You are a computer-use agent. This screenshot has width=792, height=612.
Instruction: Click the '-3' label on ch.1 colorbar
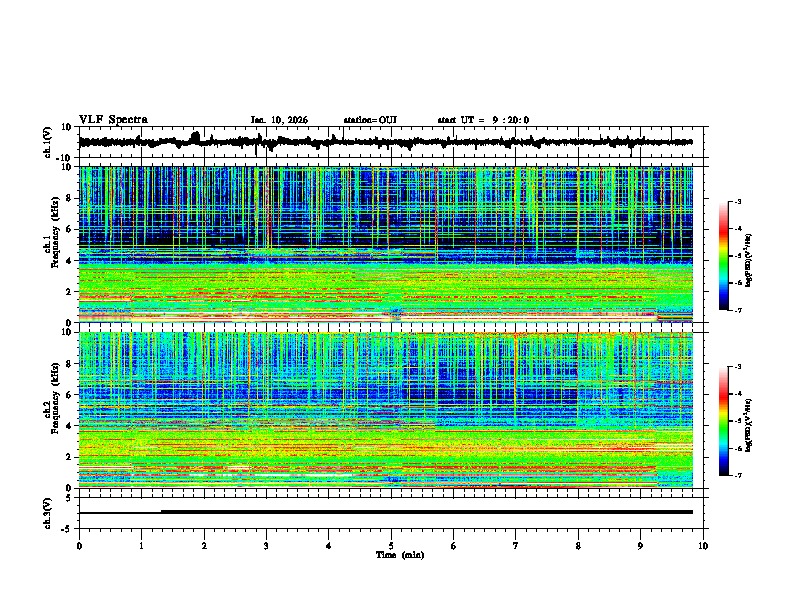[737, 201]
